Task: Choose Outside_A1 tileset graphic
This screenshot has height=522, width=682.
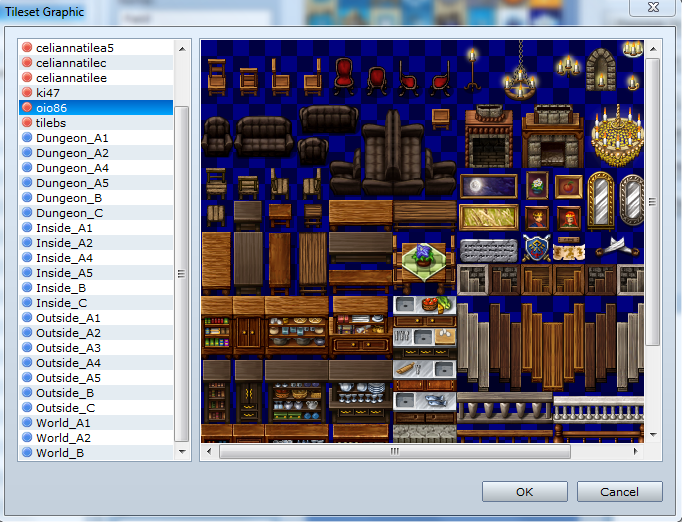Action: click(x=96, y=318)
